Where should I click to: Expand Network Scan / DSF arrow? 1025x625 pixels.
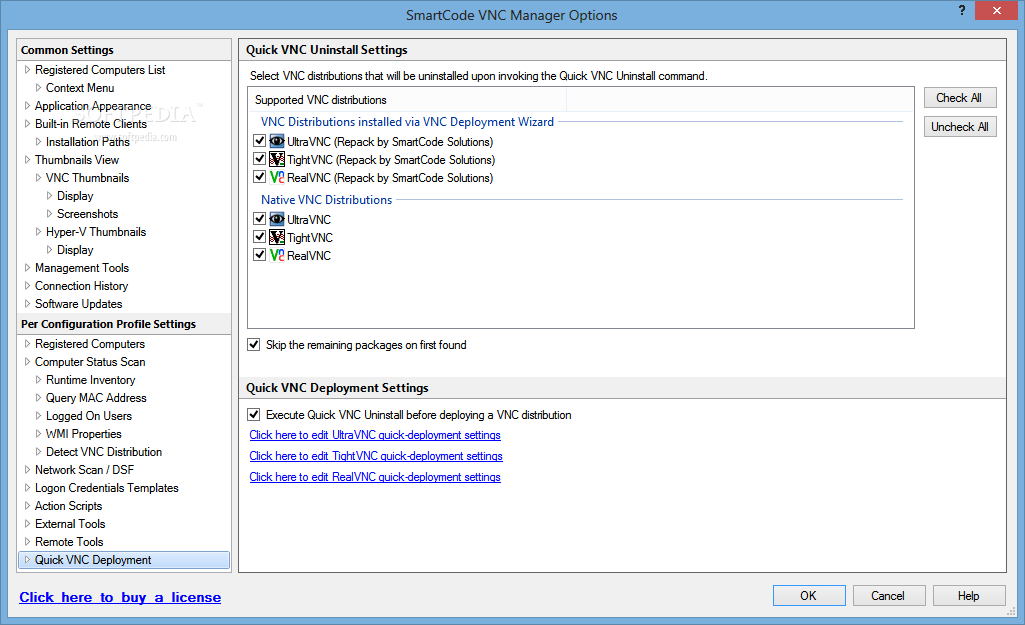pyautogui.click(x=27, y=469)
